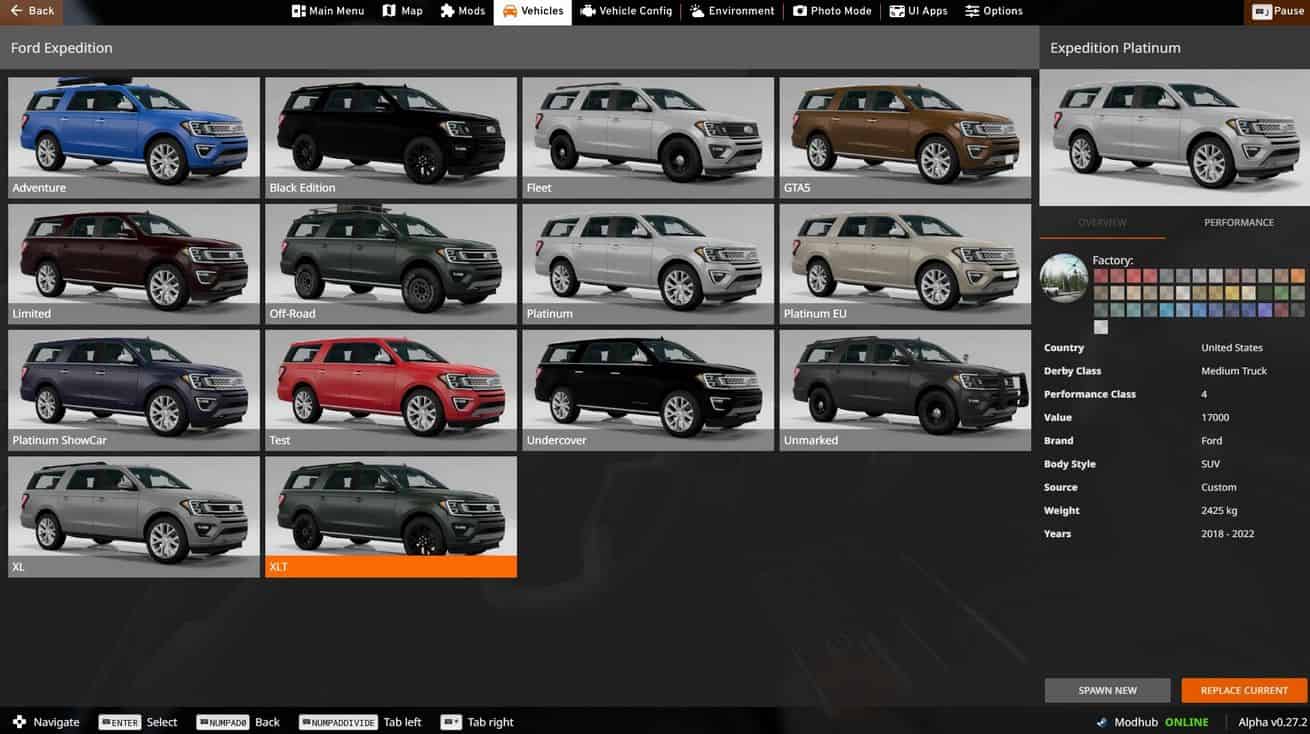Image resolution: width=1310 pixels, height=734 pixels.
Task: Click the Modhub status icon
Action: tap(1102, 722)
